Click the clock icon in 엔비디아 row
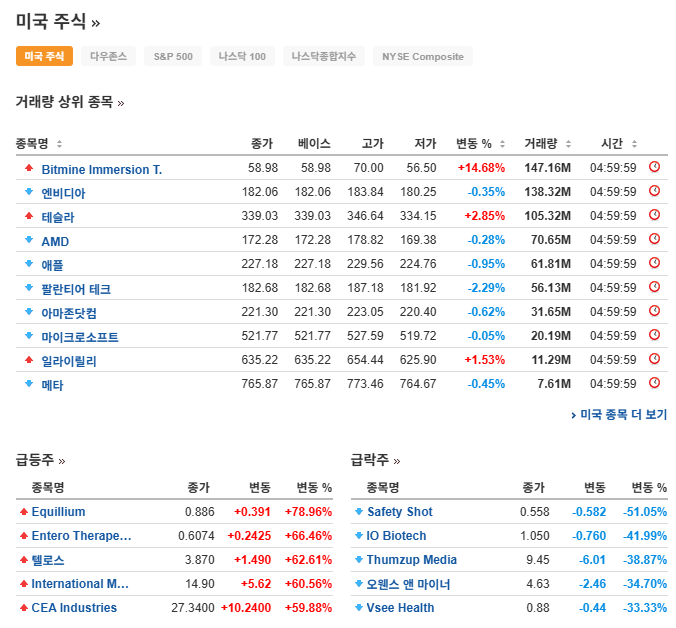676x628 pixels. (654, 191)
